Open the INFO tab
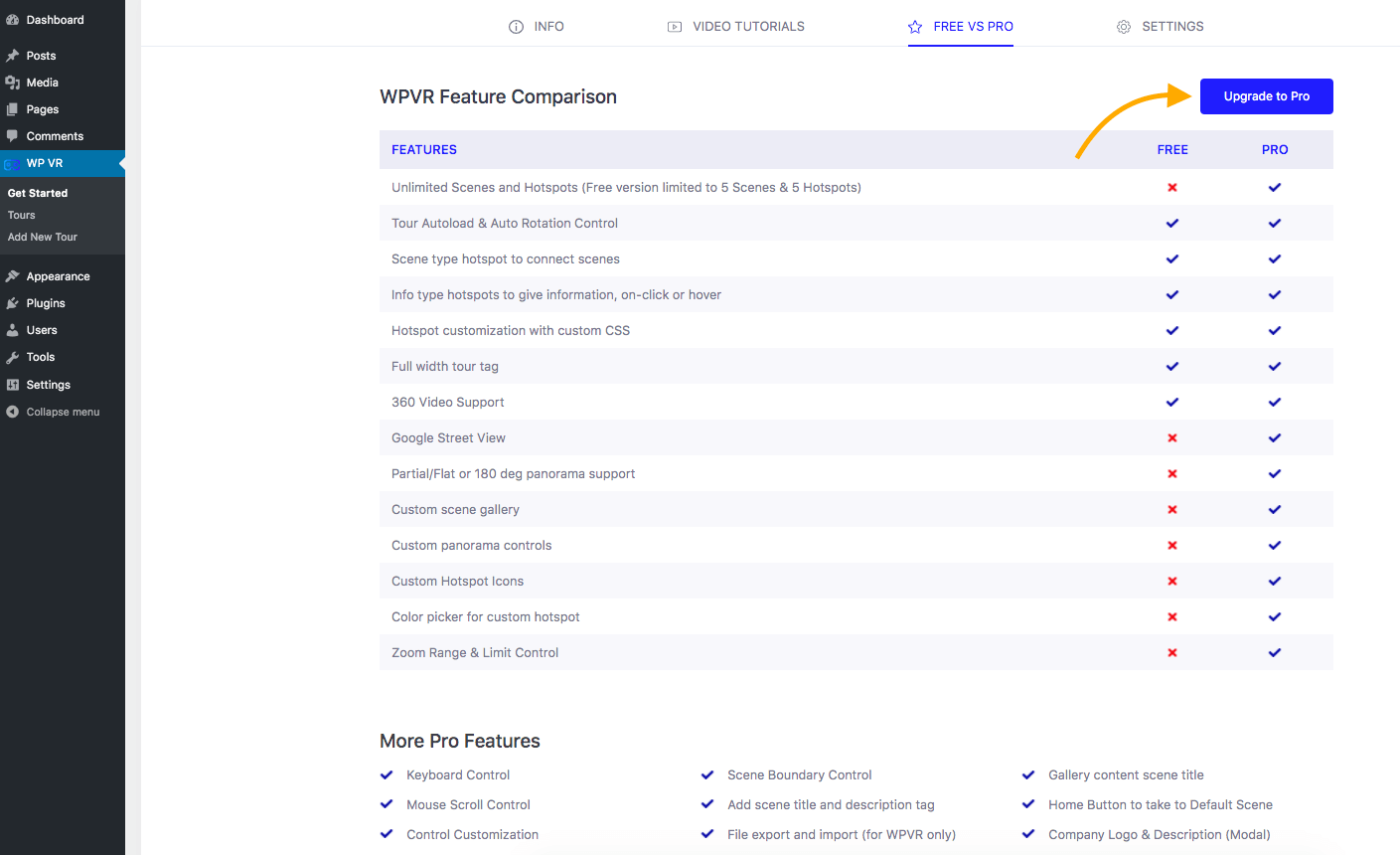The width and height of the screenshot is (1400, 855). click(x=537, y=27)
